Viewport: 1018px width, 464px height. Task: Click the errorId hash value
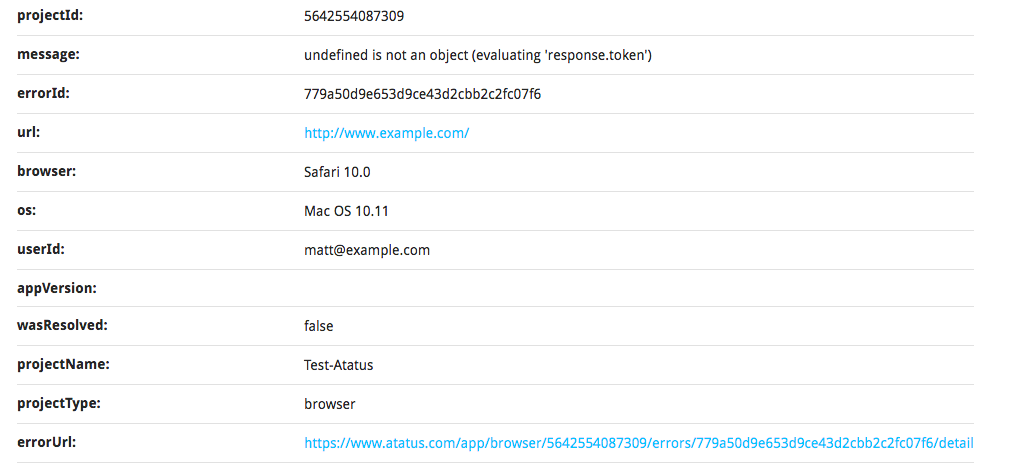pyautogui.click(x=423, y=94)
